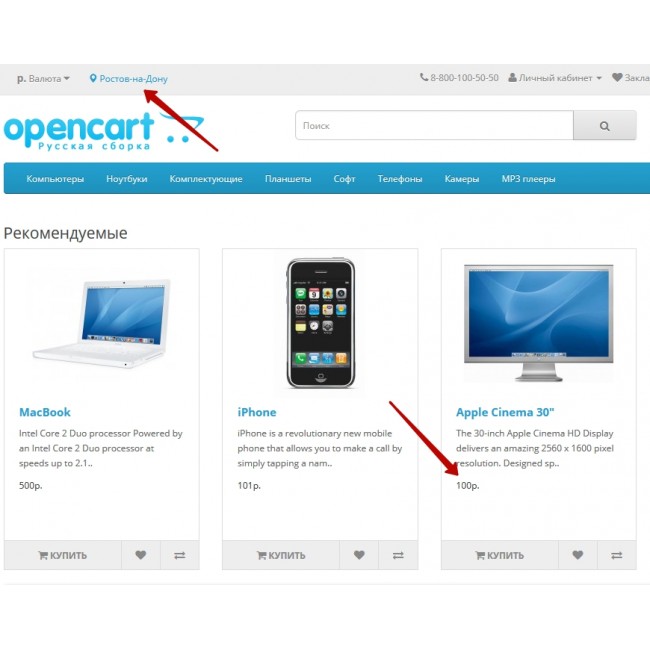The image size is (650, 650).
Task: Buy the MacBook with КУПИТЬ button
Action: point(63,555)
